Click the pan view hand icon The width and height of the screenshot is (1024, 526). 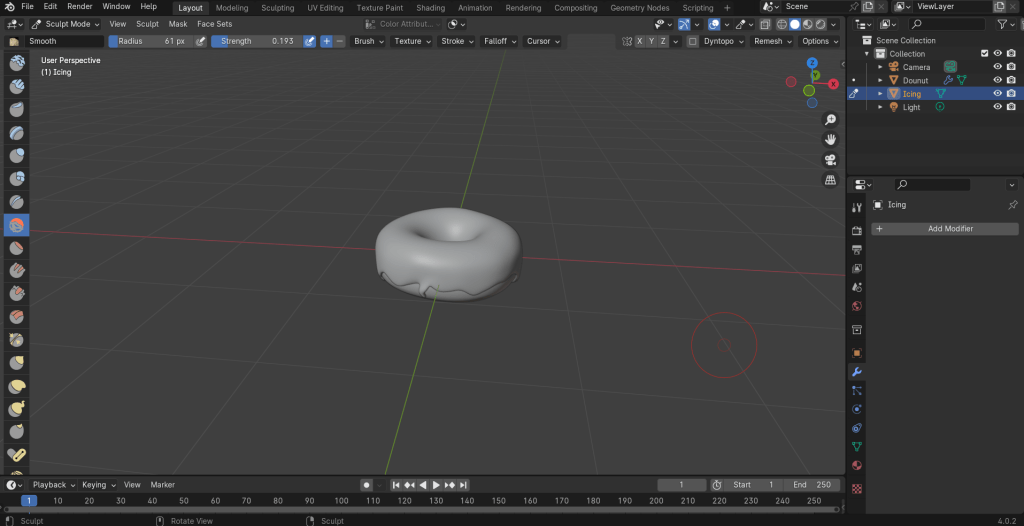click(x=830, y=140)
